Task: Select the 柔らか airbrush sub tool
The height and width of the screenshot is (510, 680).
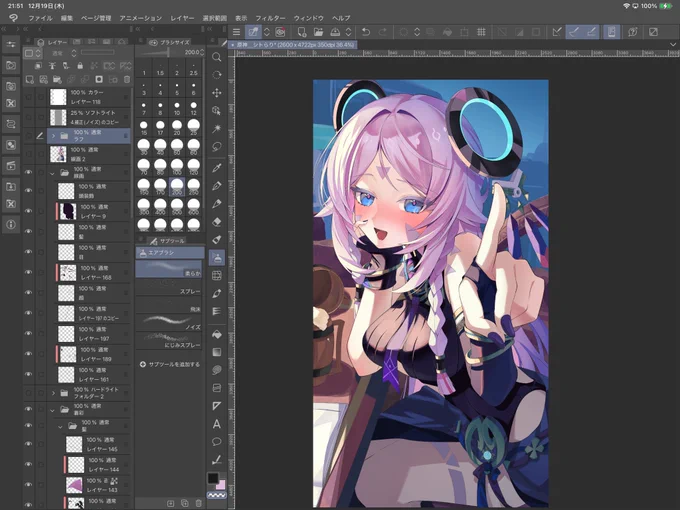Action: (169, 269)
